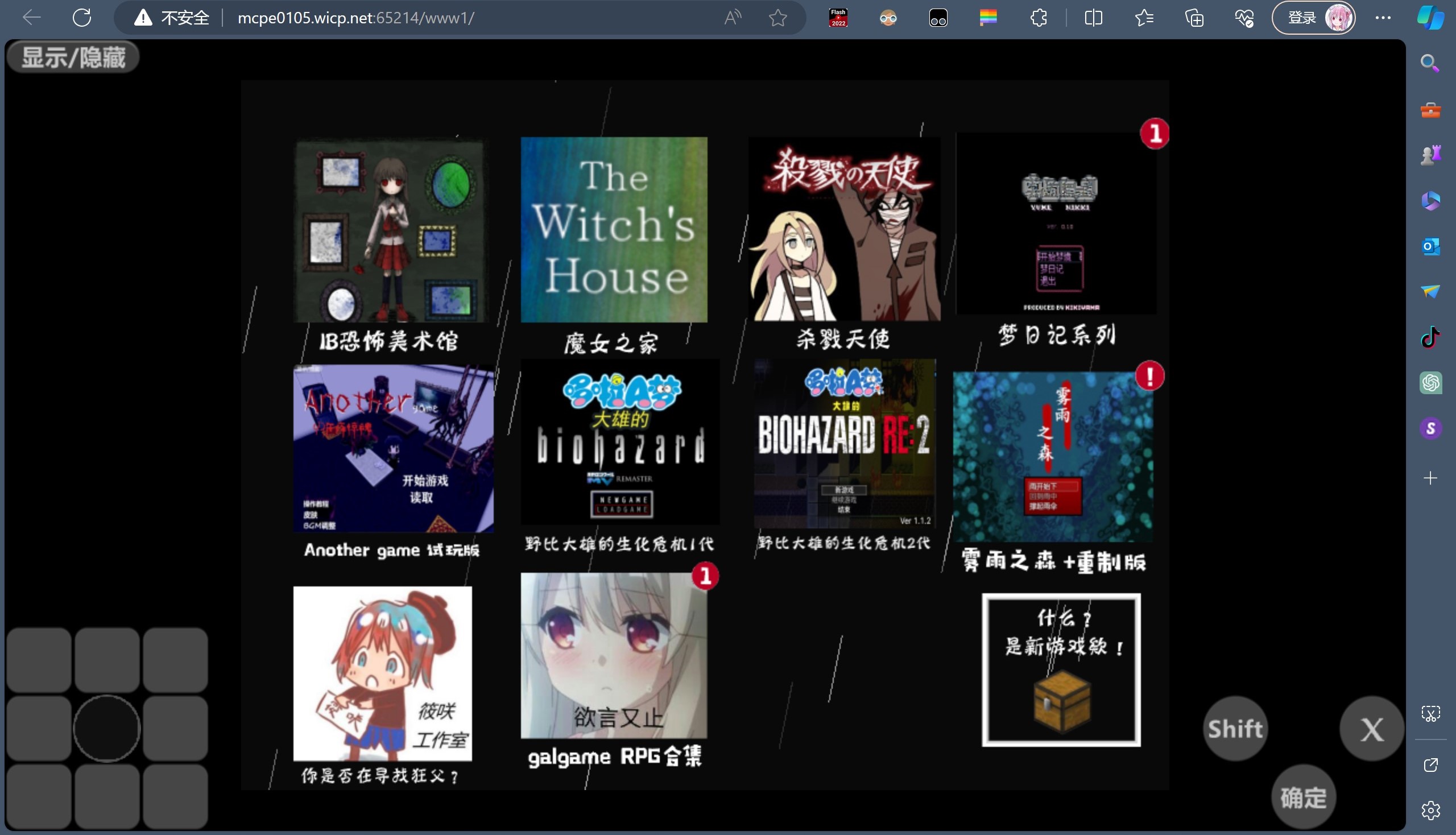
Task: Open the 是新游戏欸 chest box
Action: click(1061, 670)
